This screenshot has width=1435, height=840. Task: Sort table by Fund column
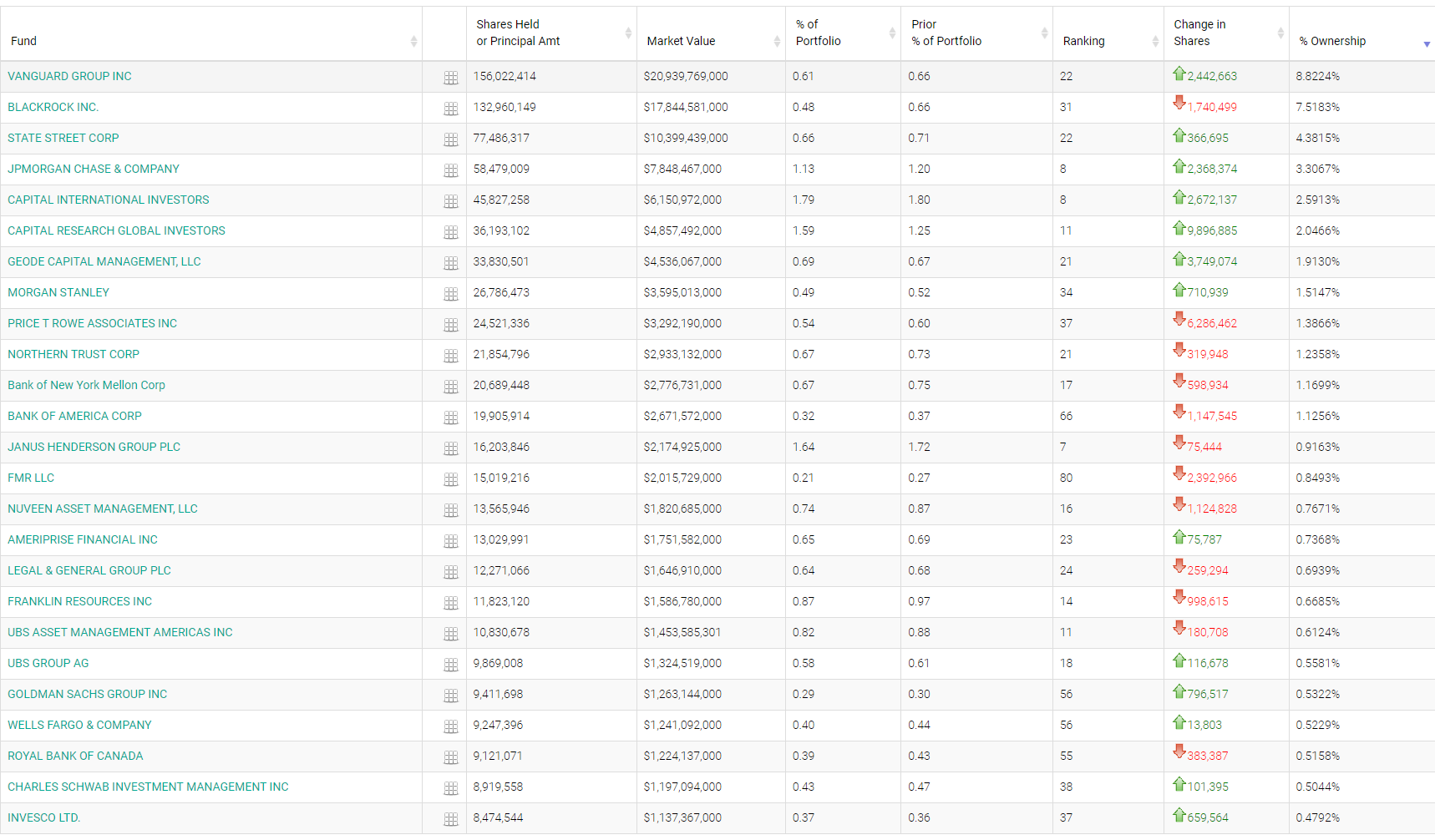point(211,33)
